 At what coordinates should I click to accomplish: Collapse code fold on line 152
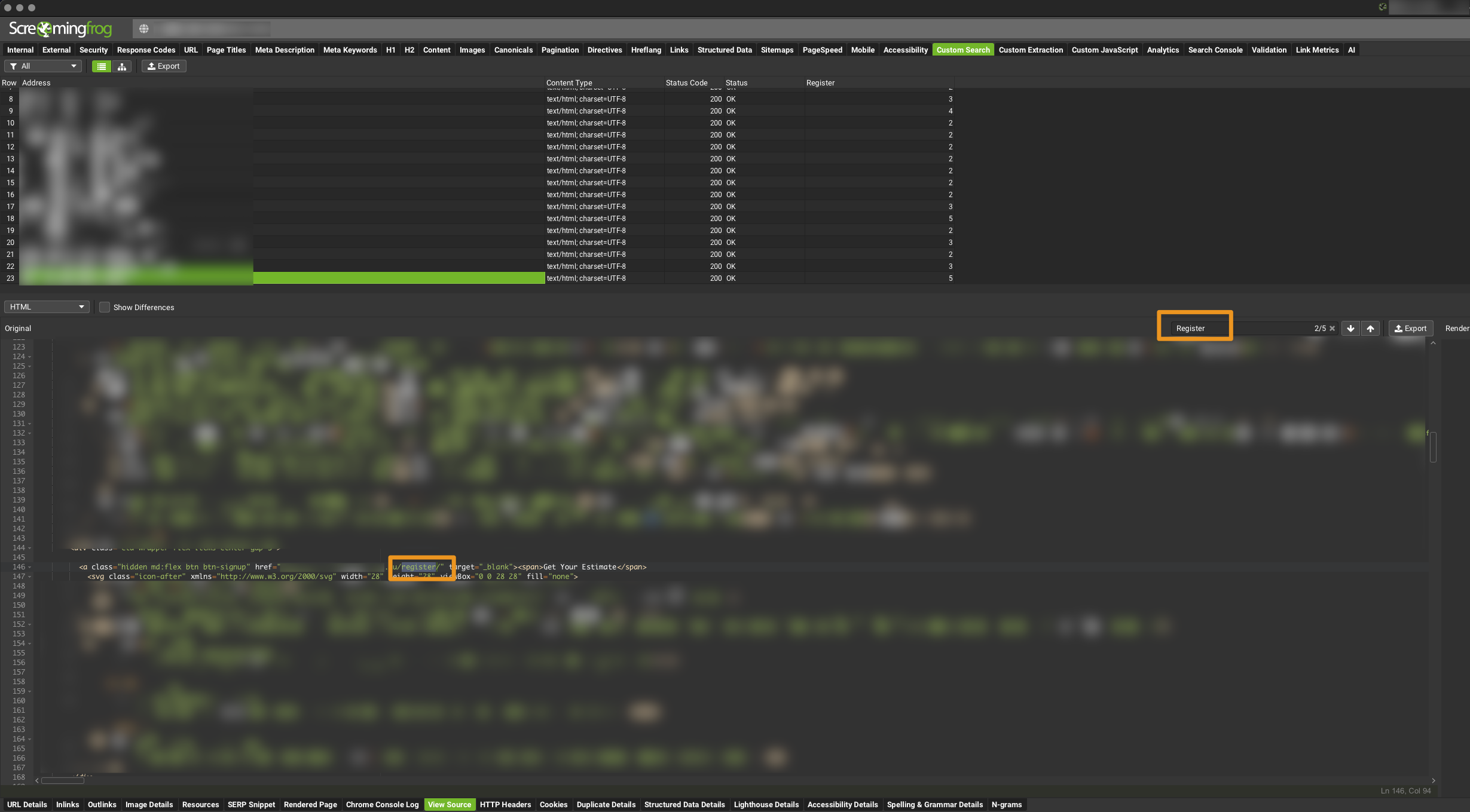(x=30, y=624)
